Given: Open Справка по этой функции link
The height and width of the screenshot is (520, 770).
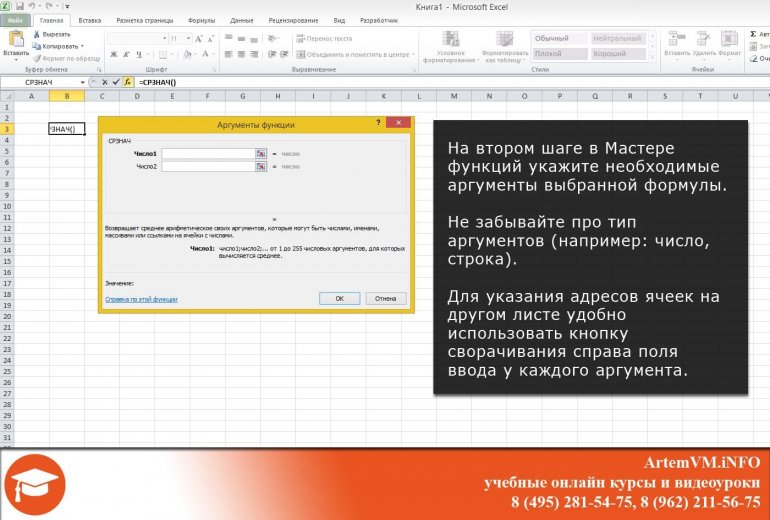Looking at the screenshot, I should click(x=141, y=299).
